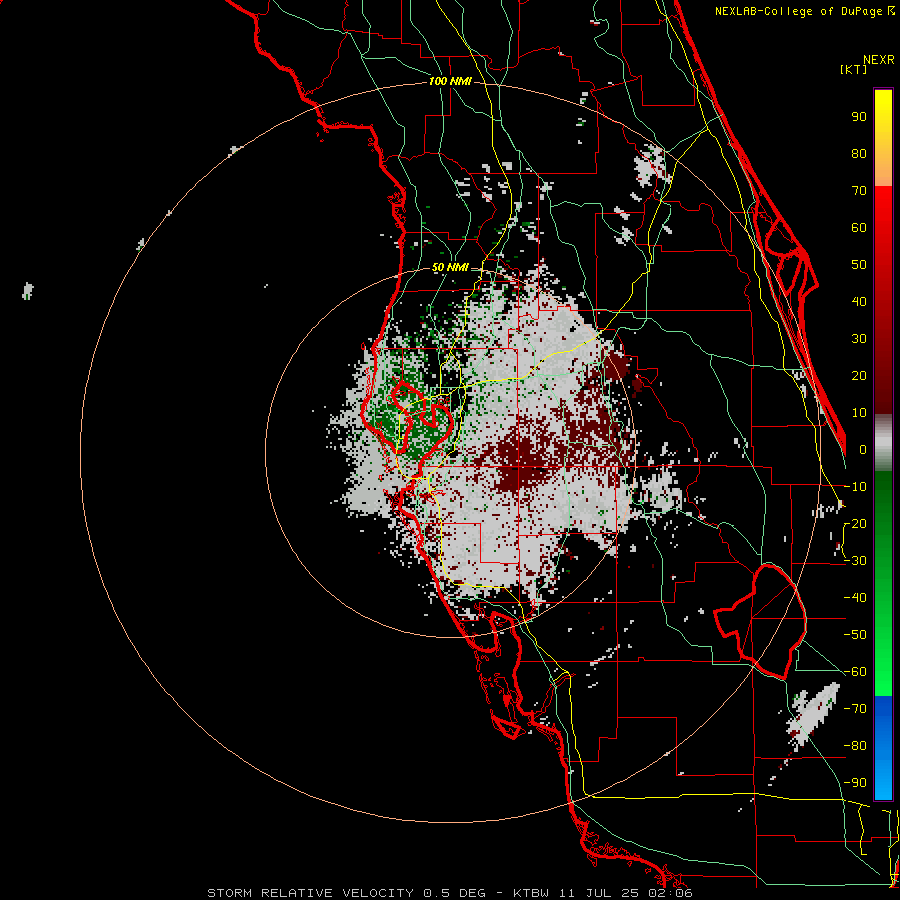Click the -70 value on the velocity scale
Viewport: 900px width, 900px height.
click(x=855, y=709)
